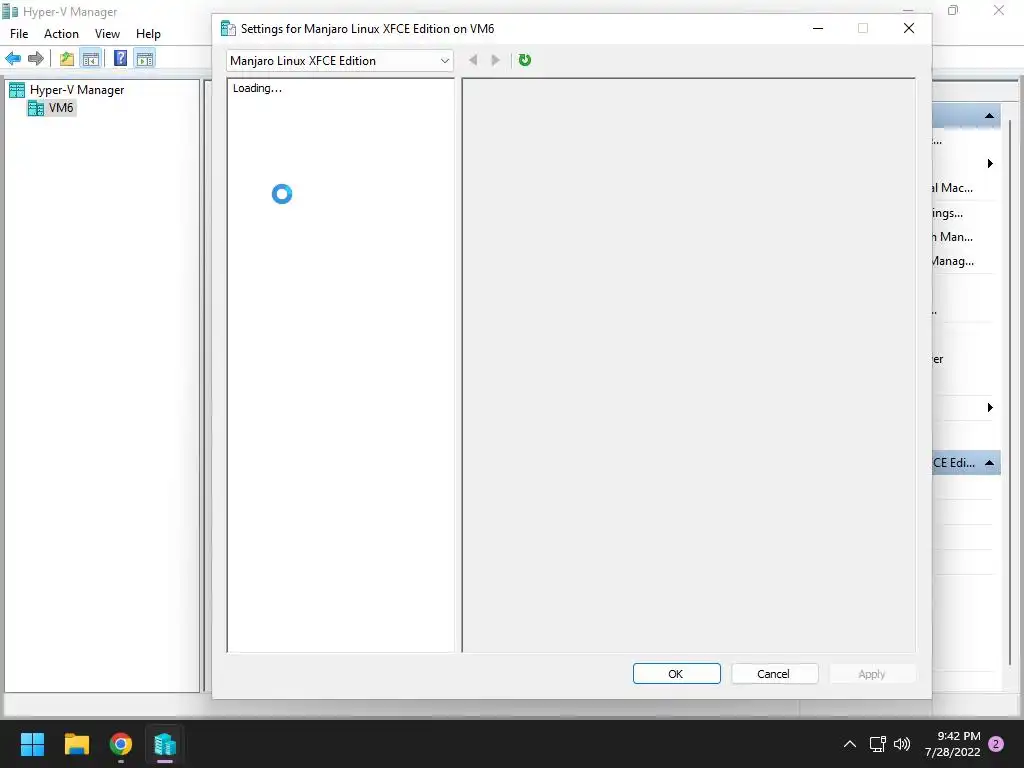This screenshot has width=1024, height=768.
Task: Click the VM6 server icon in tree
Action: (x=36, y=108)
